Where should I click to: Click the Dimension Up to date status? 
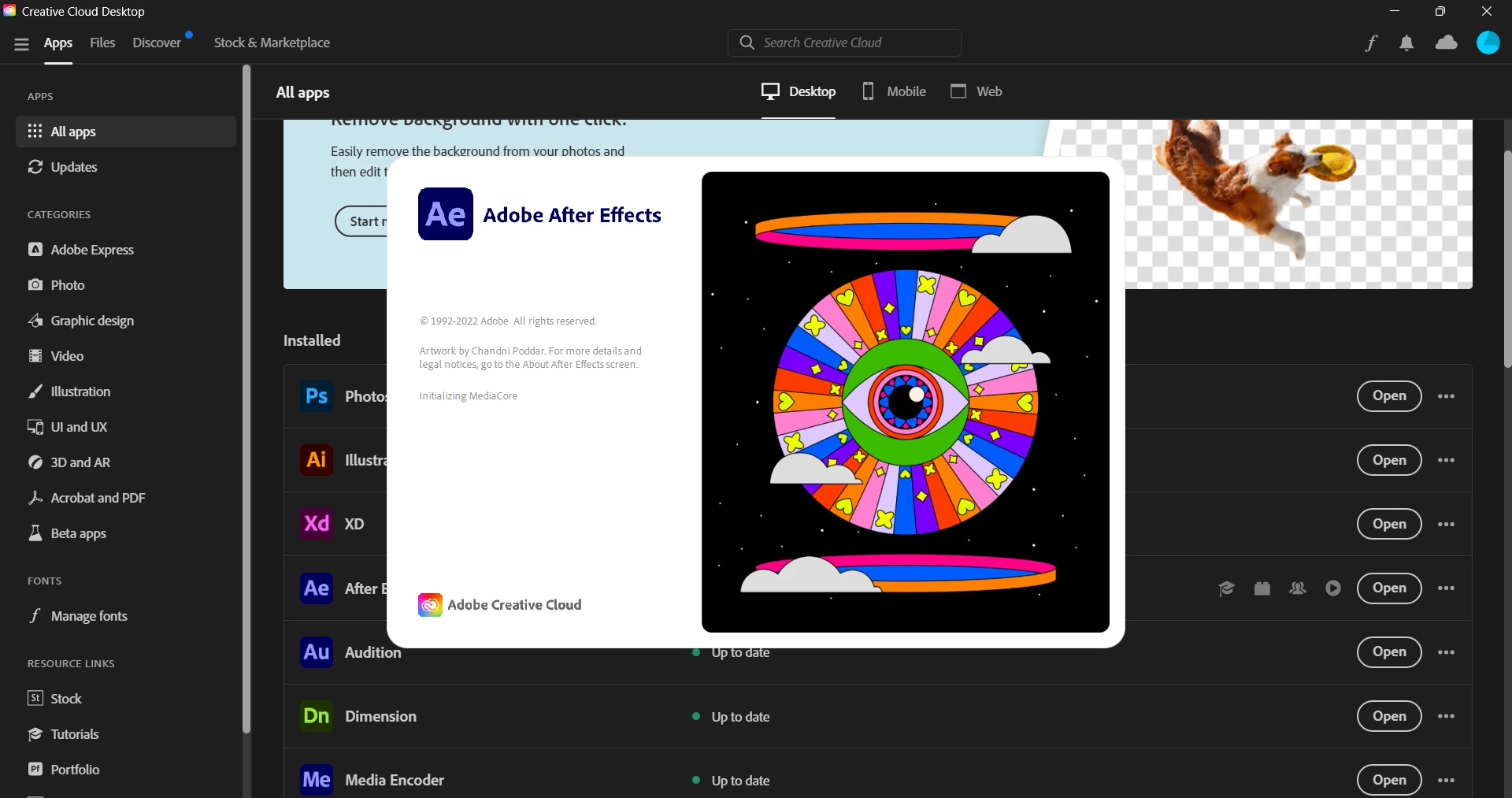(731, 717)
